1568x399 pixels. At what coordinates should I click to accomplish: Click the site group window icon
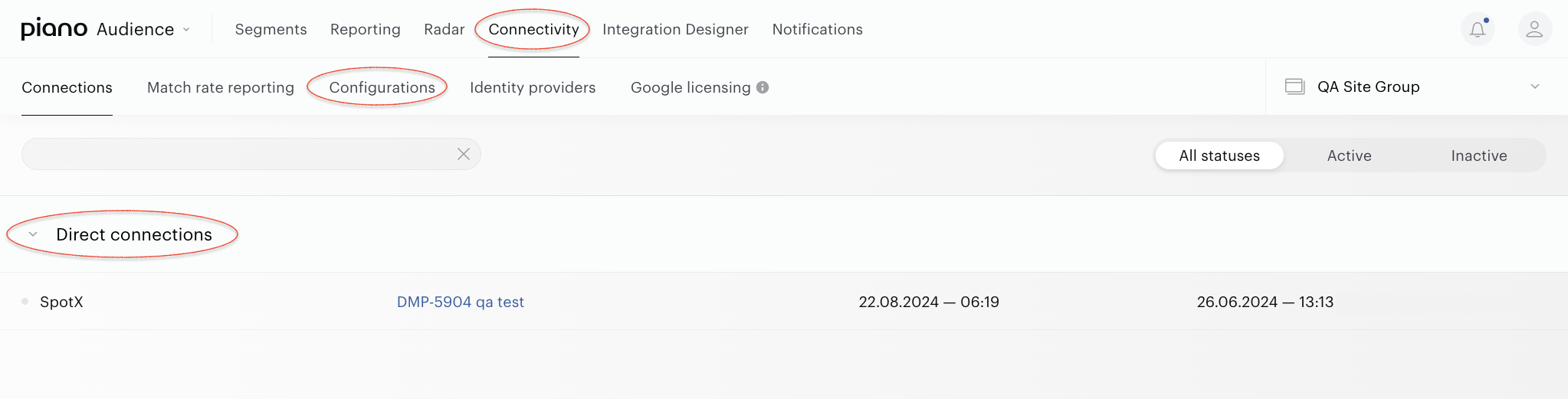tap(1294, 87)
